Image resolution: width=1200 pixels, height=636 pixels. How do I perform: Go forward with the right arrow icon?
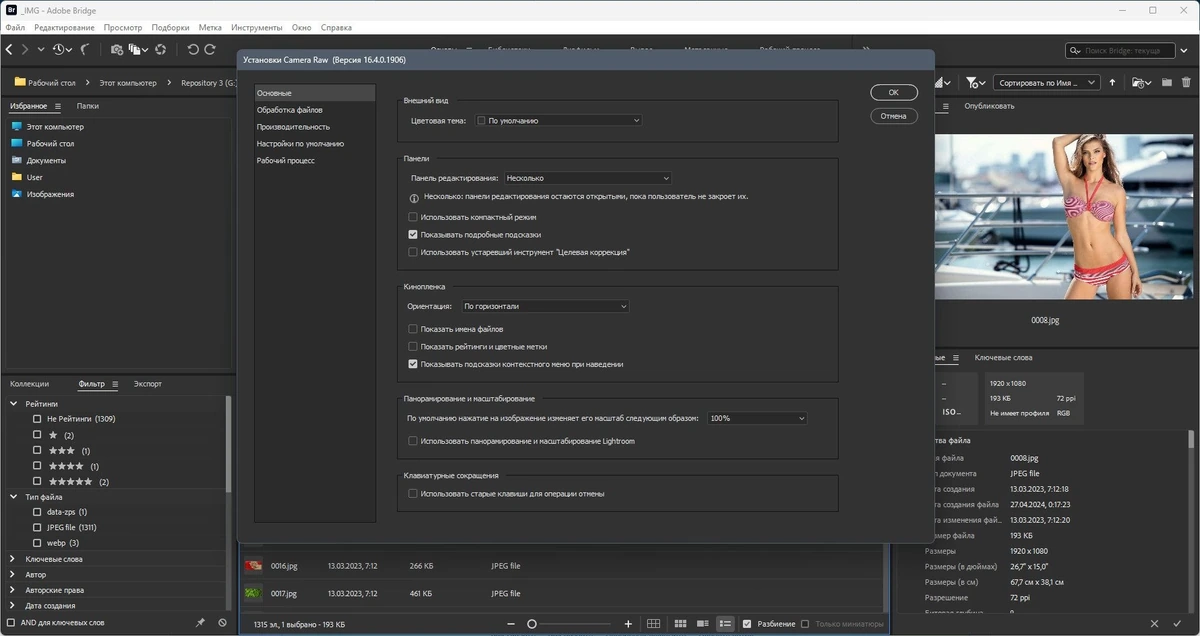point(25,49)
